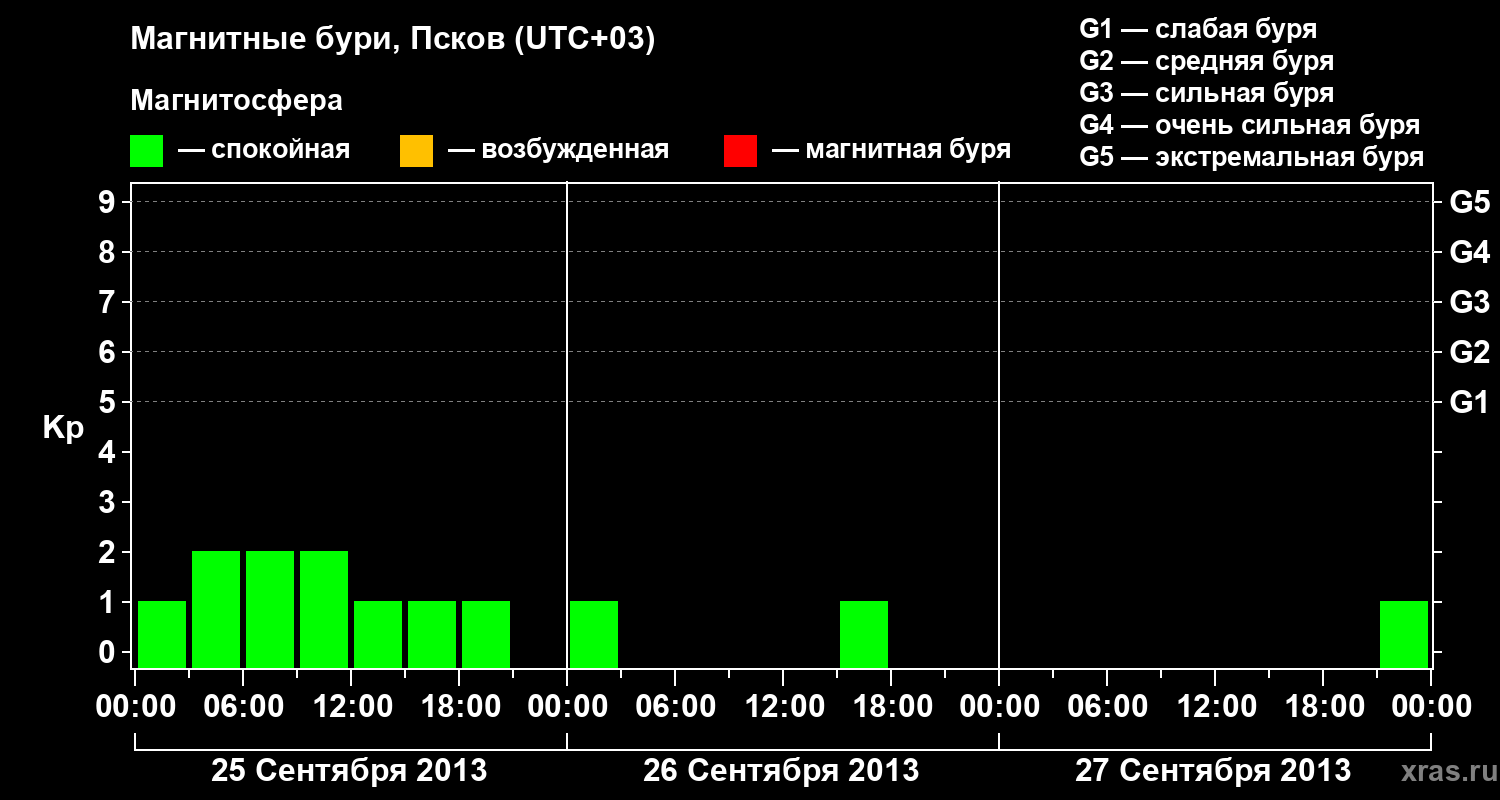Click the first green bar on 25 September

pyautogui.click(x=162, y=634)
